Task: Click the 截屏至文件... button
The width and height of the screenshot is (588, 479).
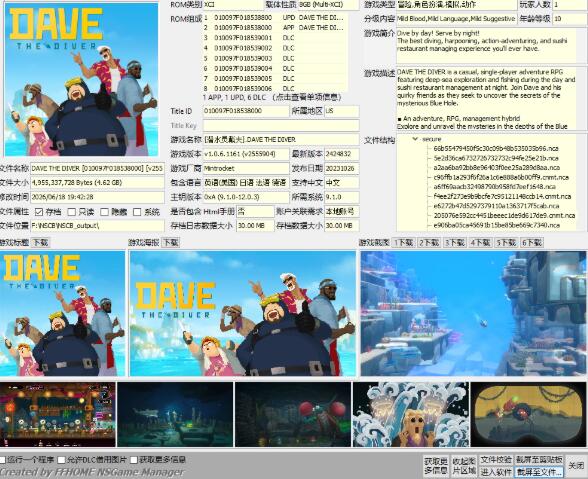Action: pos(539,472)
